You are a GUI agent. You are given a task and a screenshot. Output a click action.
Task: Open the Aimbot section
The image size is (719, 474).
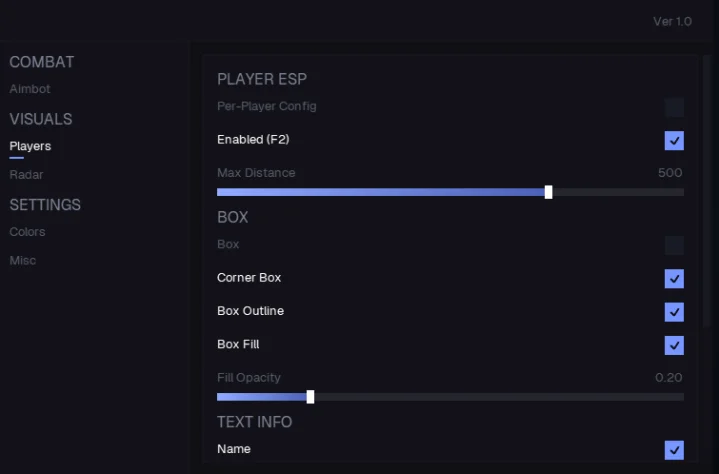click(x=30, y=89)
